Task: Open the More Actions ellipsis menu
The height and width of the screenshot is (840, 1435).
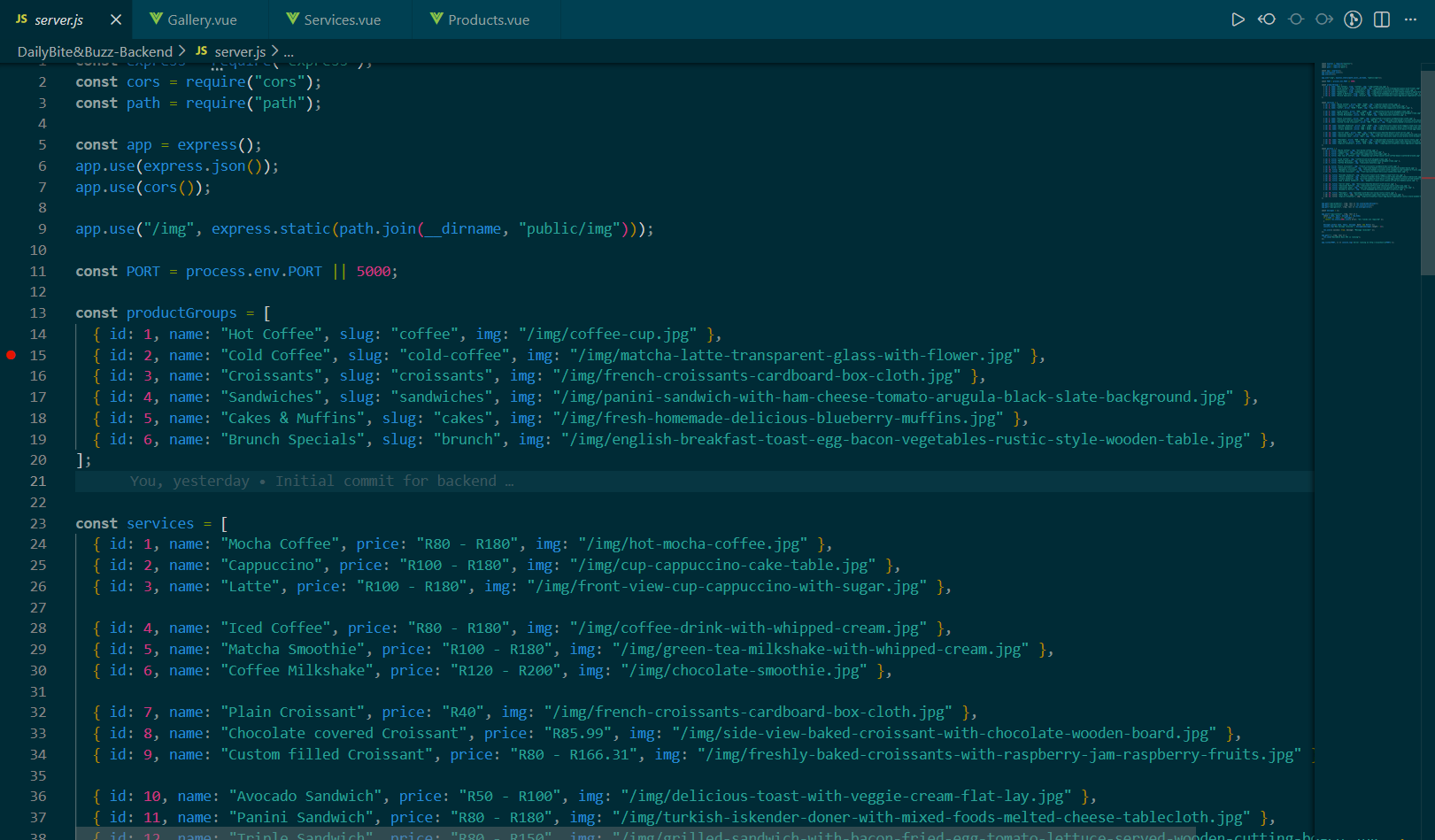Action: pos(1410,18)
